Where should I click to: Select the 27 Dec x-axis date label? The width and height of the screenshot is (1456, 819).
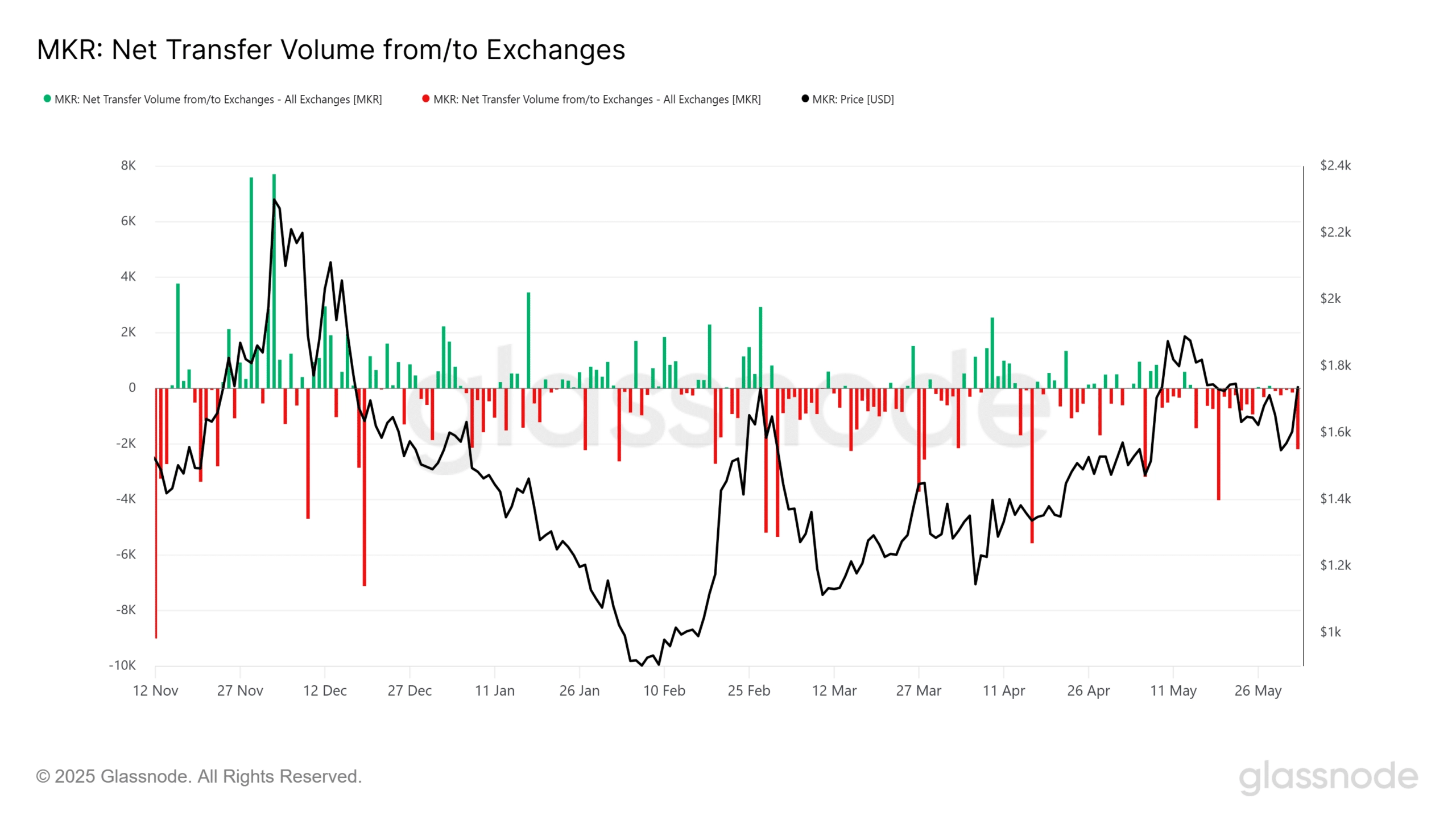[x=409, y=690]
